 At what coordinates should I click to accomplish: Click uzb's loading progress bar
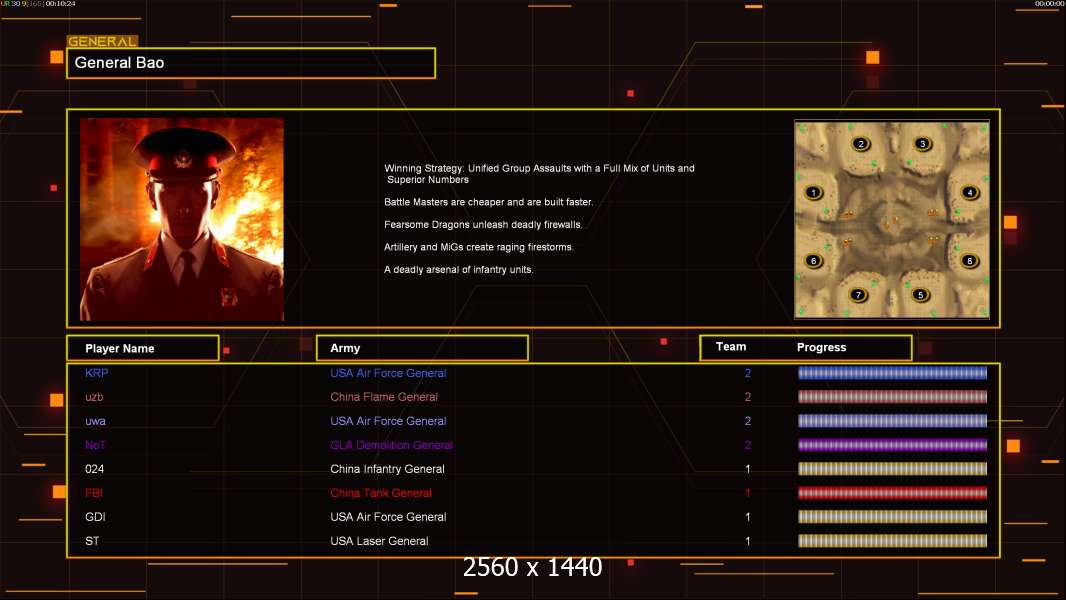click(x=892, y=397)
